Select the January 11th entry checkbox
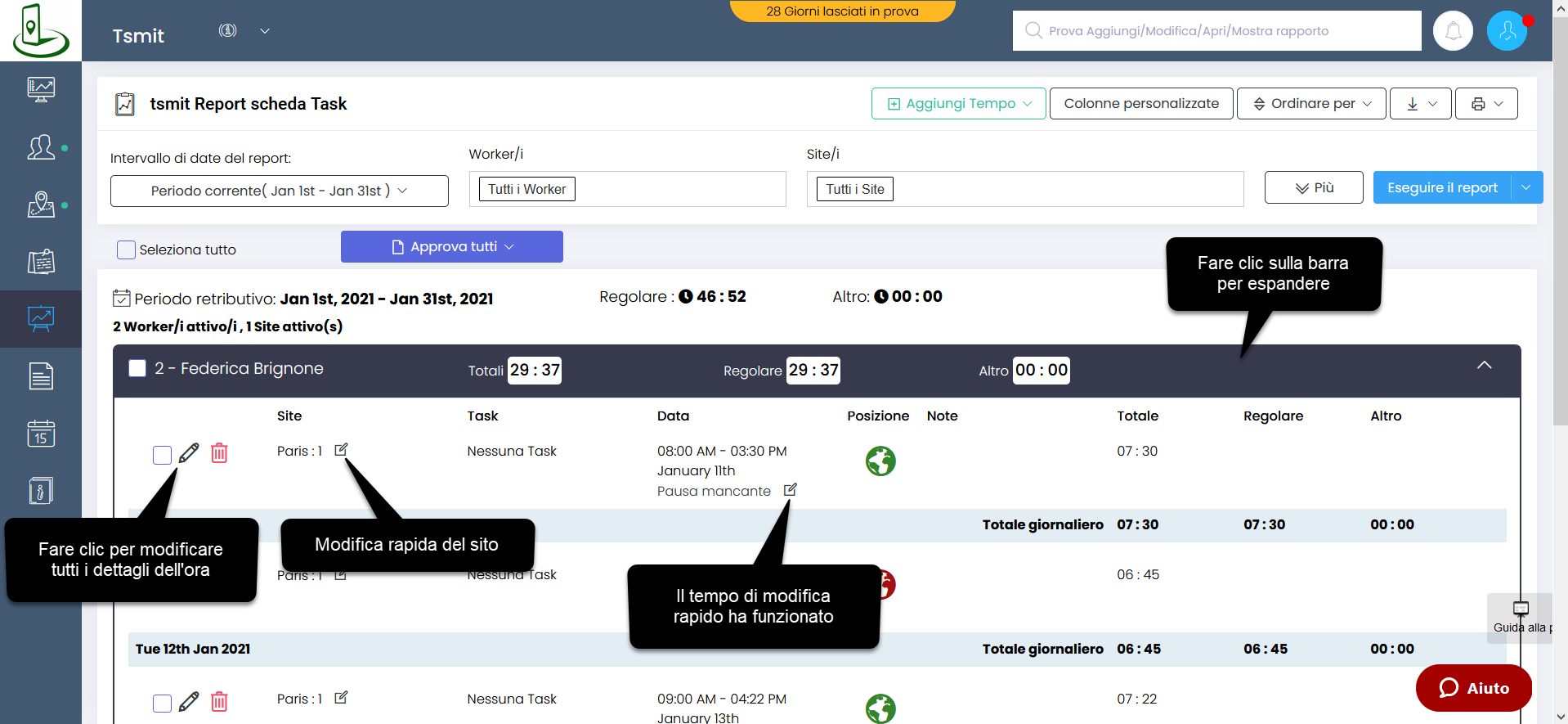1568x724 pixels. pyautogui.click(x=162, y=455)
